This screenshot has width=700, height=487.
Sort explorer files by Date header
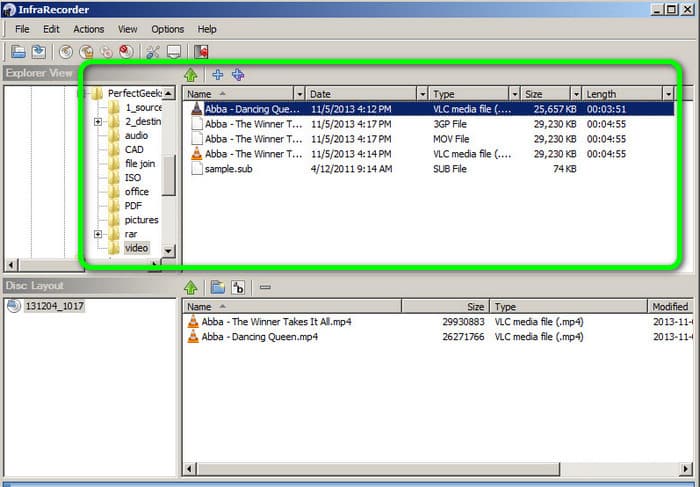[362, 94]
